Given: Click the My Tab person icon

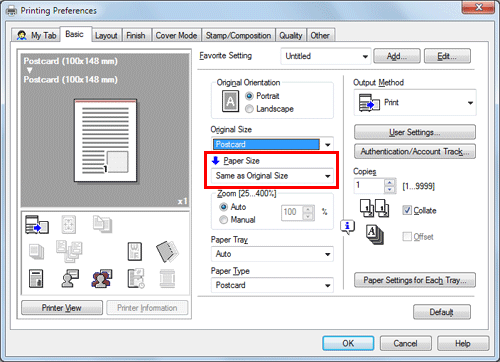Looking at the screenshot, I should [22, 35].
